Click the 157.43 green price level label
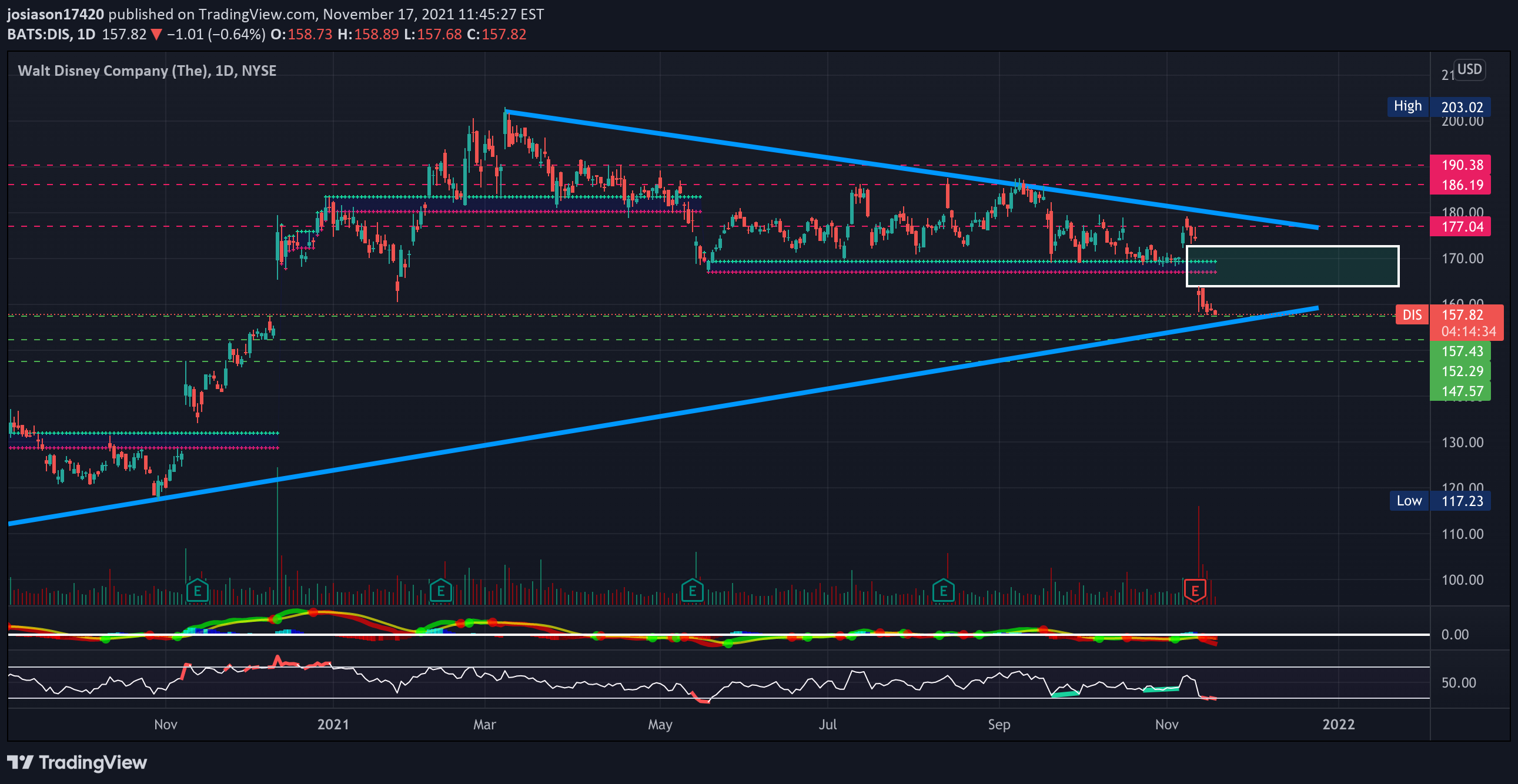Viewport: 1518px width, 784px height. [1460, 351]
